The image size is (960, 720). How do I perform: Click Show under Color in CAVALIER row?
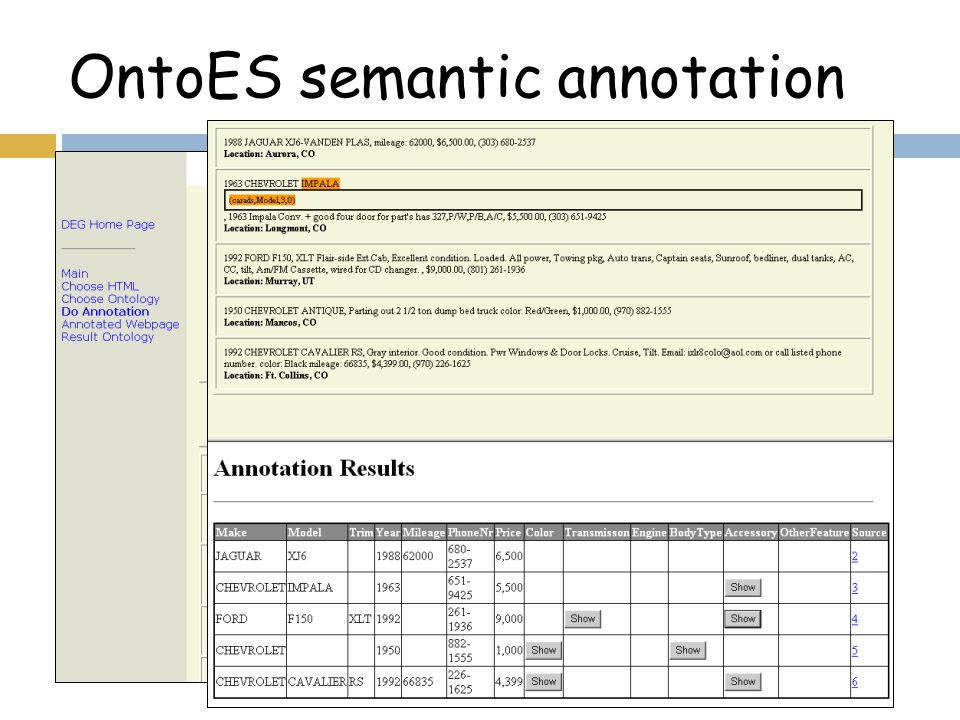click(x=544, y=681)
